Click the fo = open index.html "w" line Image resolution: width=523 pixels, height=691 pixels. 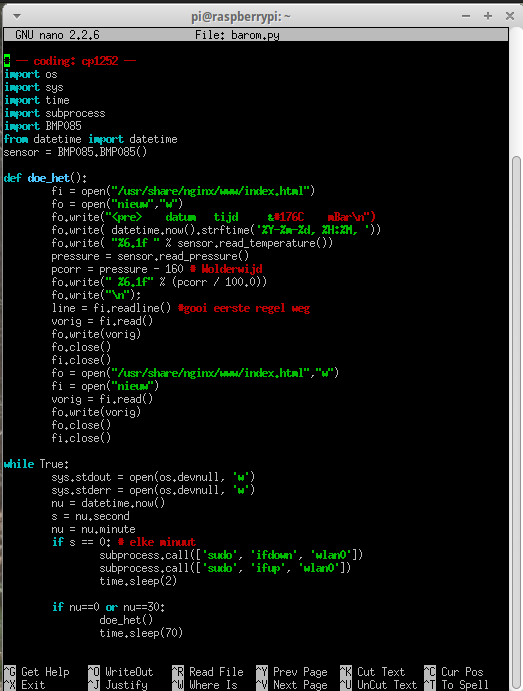pyautogui.click(x=195, y=373)
